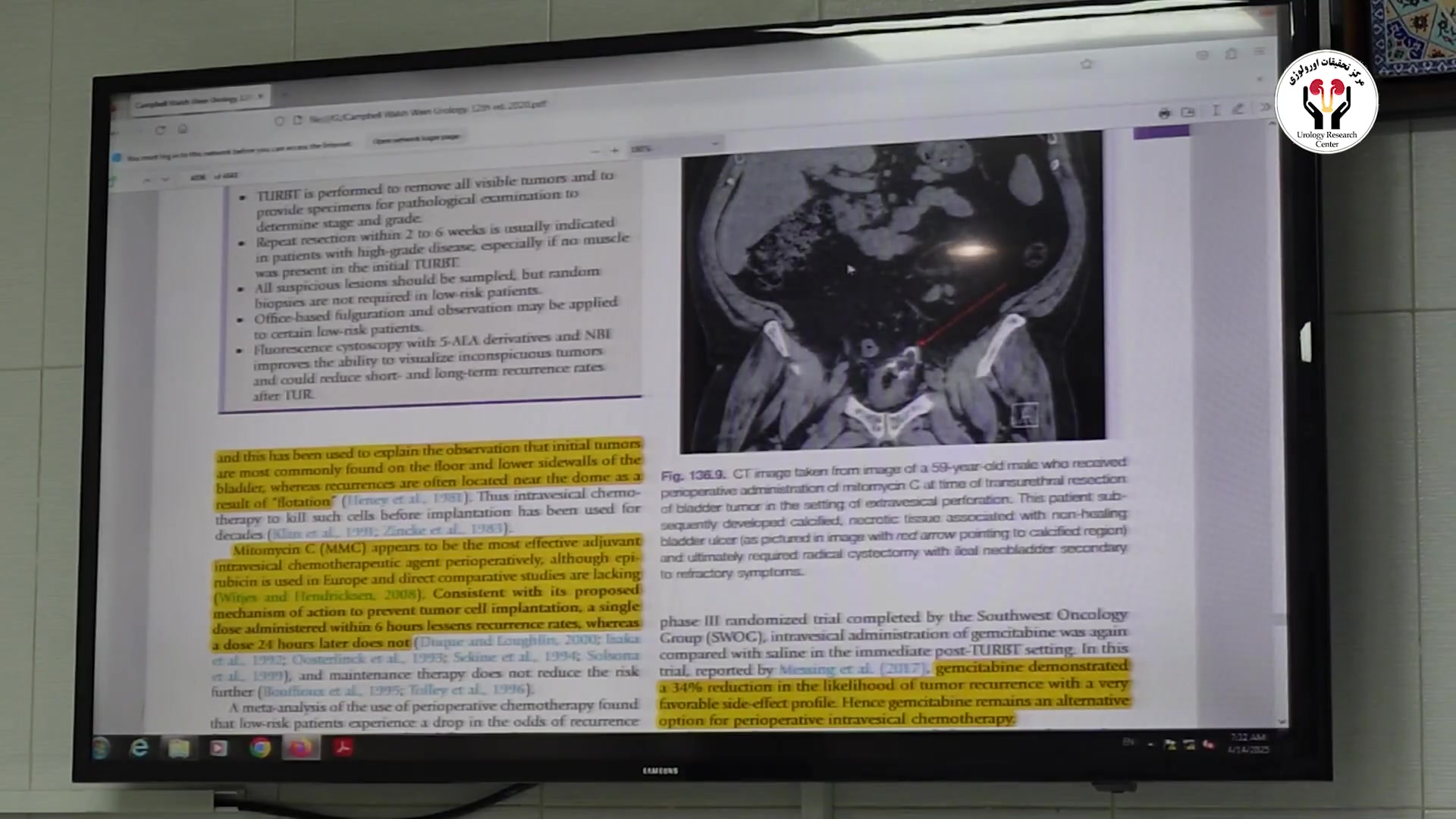Select the draw/pen annotation tool
1456x819 pixels.
click(1238, 110)
